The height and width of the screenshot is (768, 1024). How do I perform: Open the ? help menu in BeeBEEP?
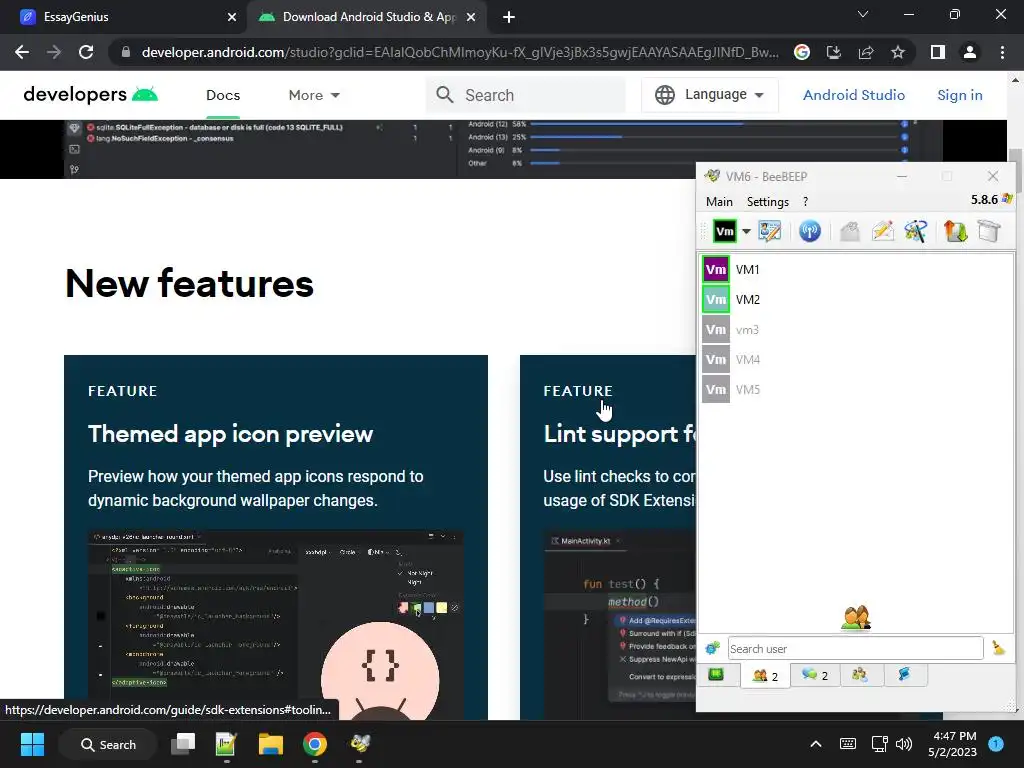805,202
